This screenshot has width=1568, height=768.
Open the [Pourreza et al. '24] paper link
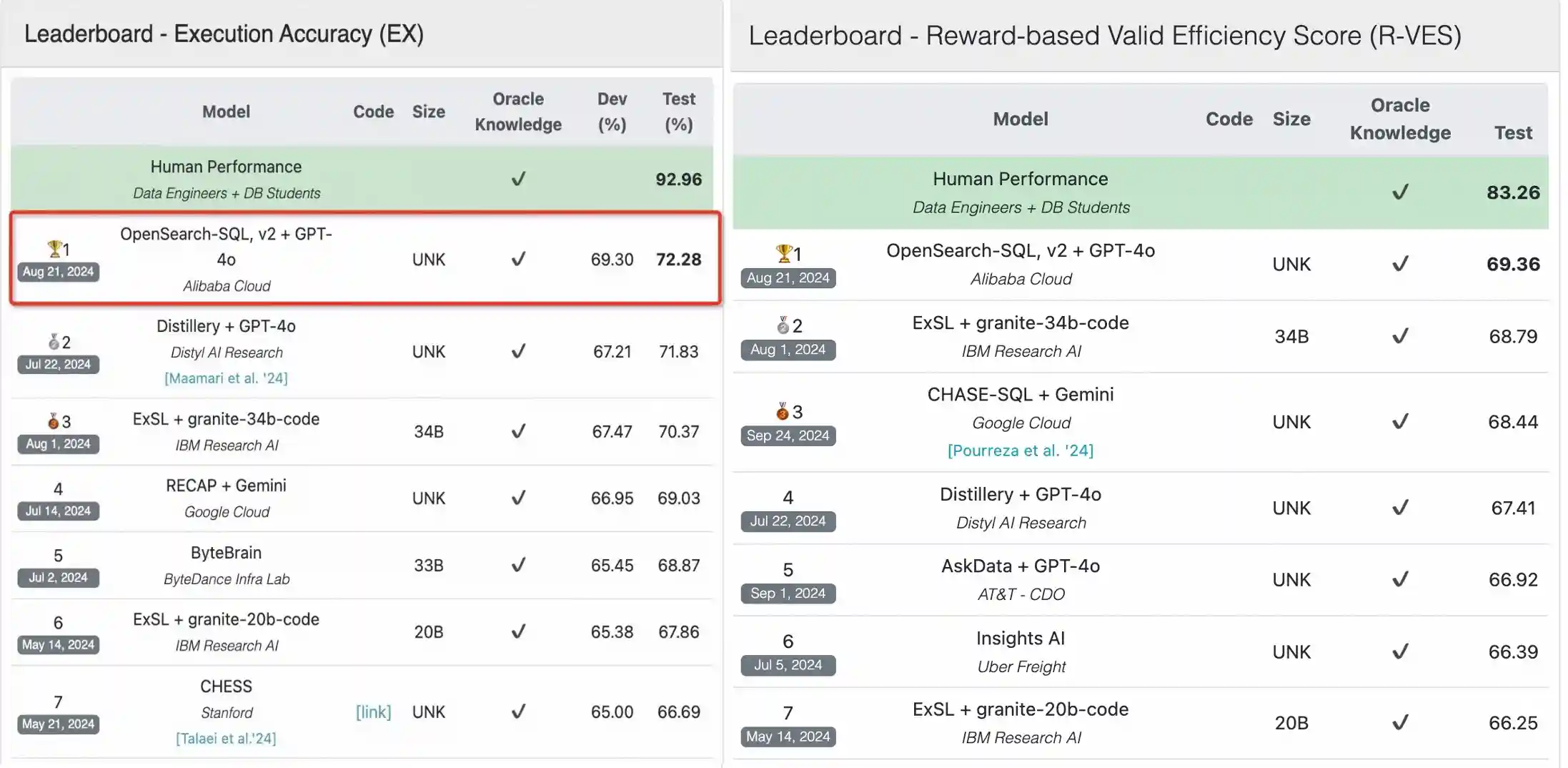1020,451
